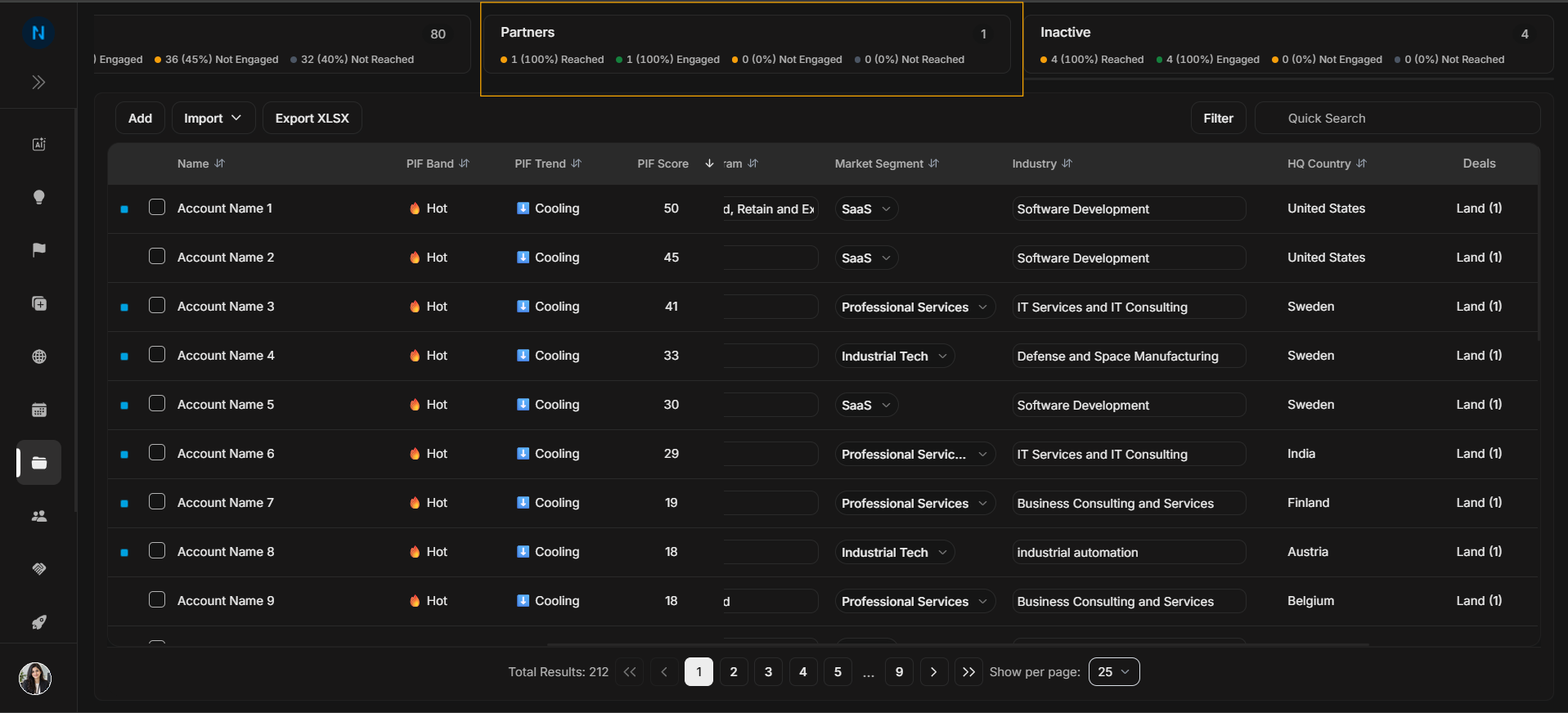This screenshot has width=1568, height=713.
Task: Check the Account Name 1 checkbox
Action: pos(157,208)
